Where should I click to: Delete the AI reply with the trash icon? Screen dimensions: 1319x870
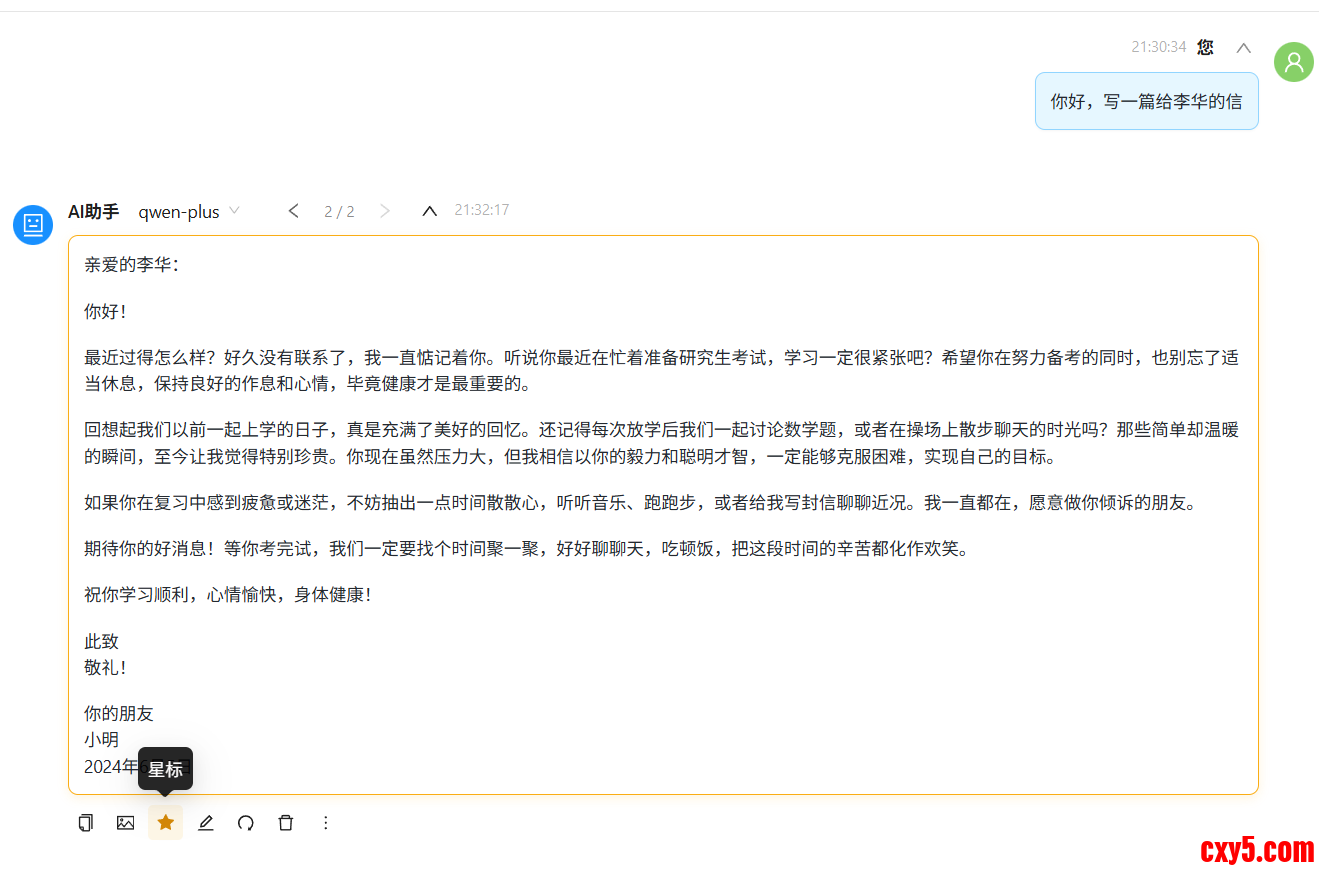pos(286,823)
